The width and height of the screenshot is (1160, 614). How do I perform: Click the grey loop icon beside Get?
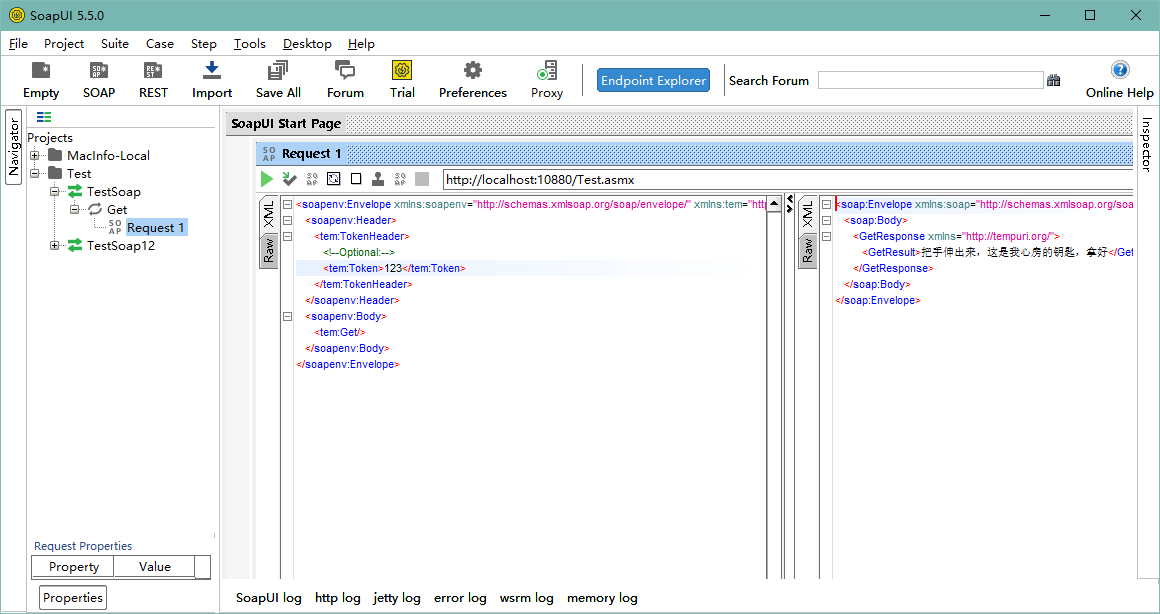(x=95, y=209)
